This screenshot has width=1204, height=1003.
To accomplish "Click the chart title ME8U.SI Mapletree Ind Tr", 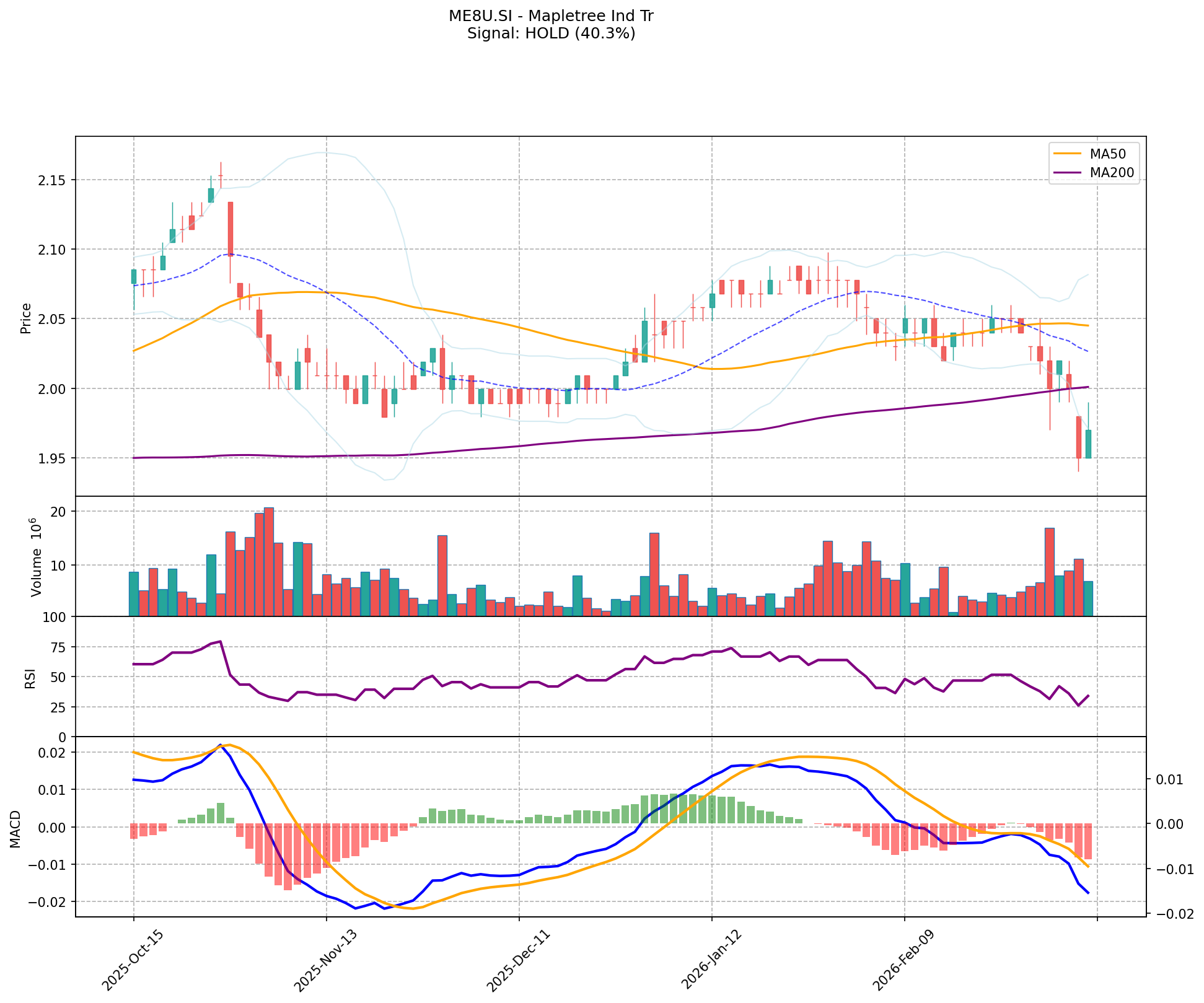I will (x=551, y=16).
